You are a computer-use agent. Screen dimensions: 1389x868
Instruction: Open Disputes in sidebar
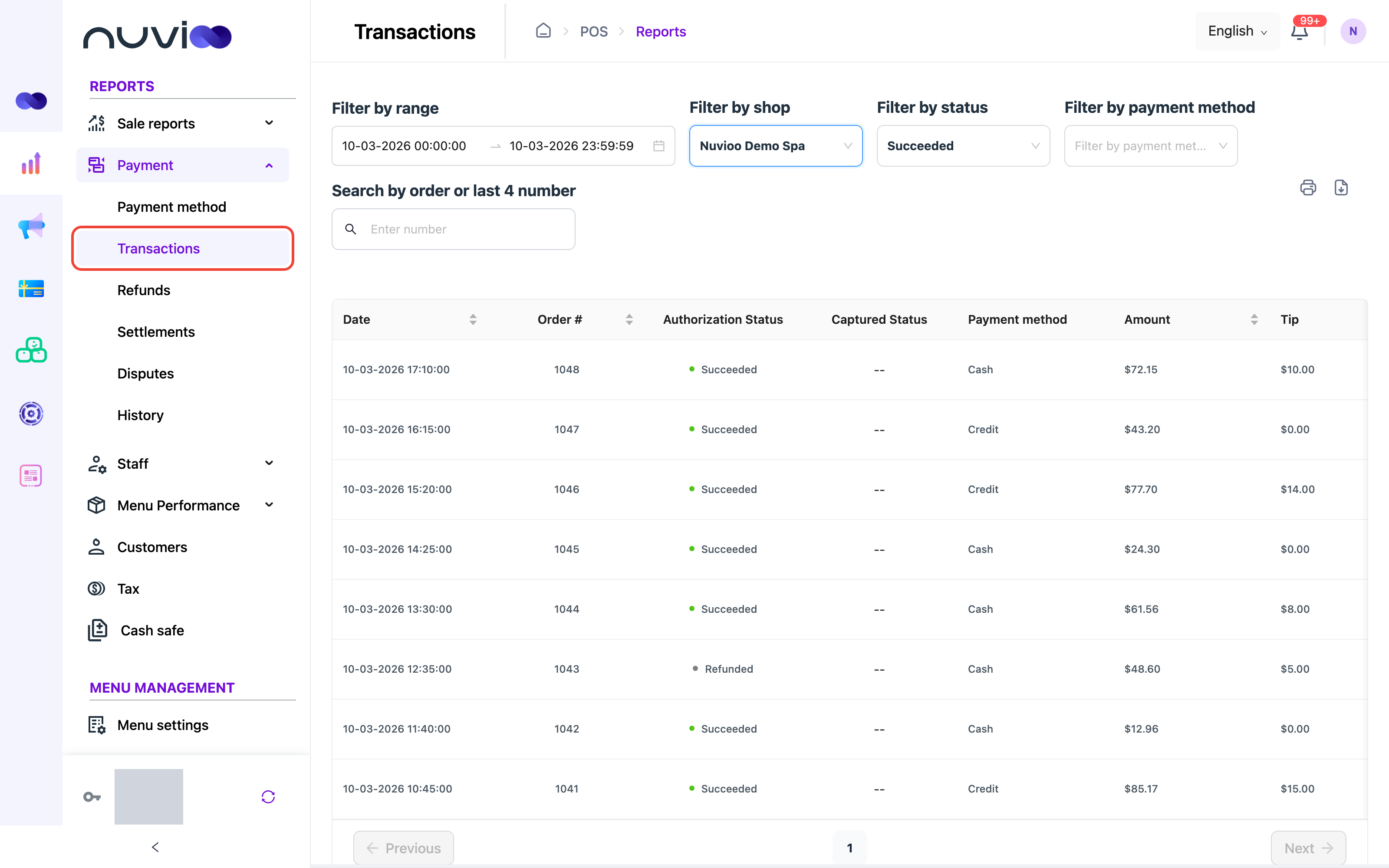[145, 374]
